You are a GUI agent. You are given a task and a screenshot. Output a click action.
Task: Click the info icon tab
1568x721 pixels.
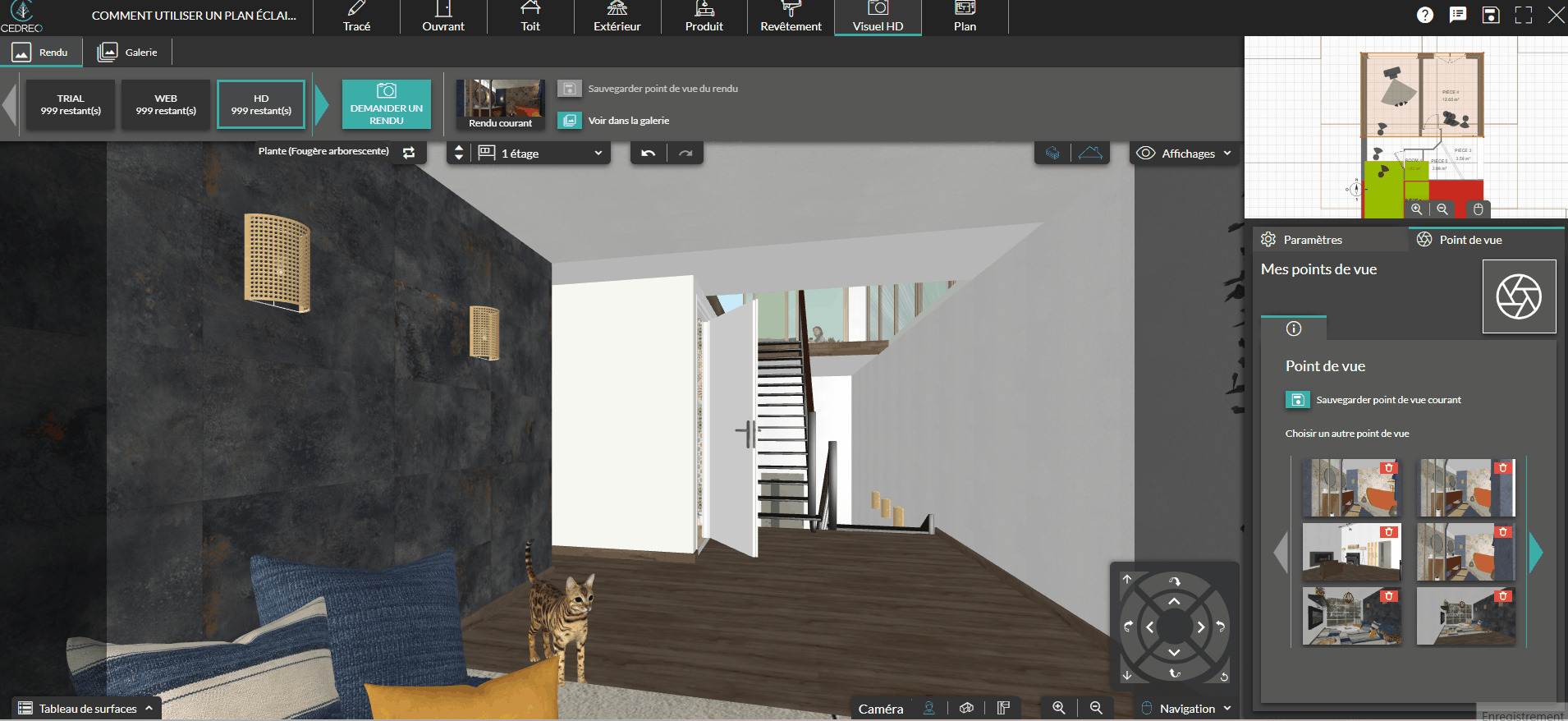click(1294, 328)
